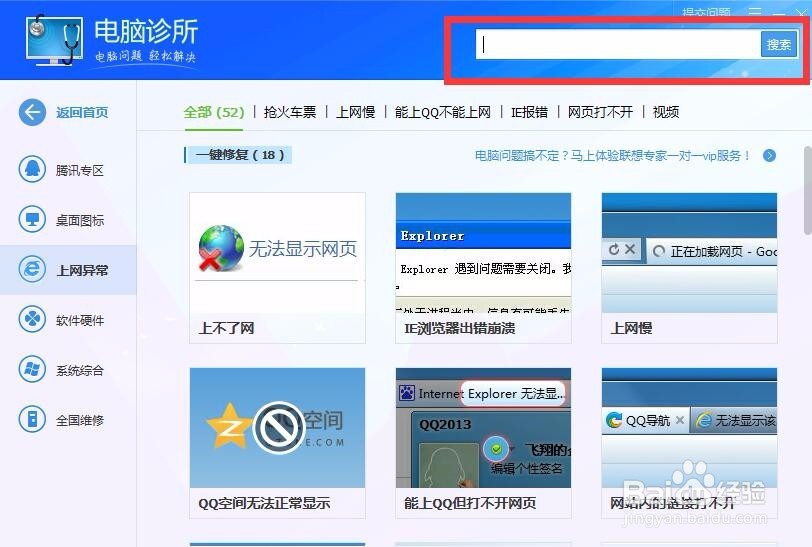Click the 能上QQ但打不开网页 card title
The width and height of the screenshot is (812, 547).
470,503
